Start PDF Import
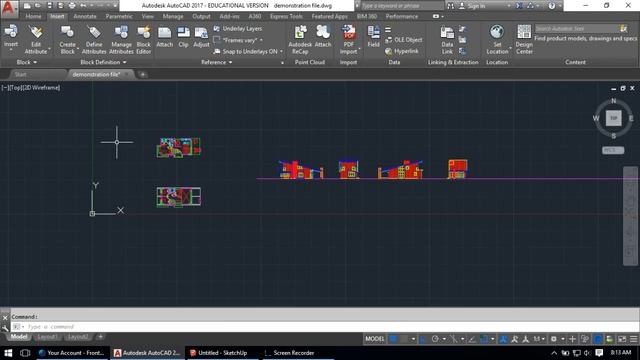Screen dimensions: 640x360 tap(348, 40)
